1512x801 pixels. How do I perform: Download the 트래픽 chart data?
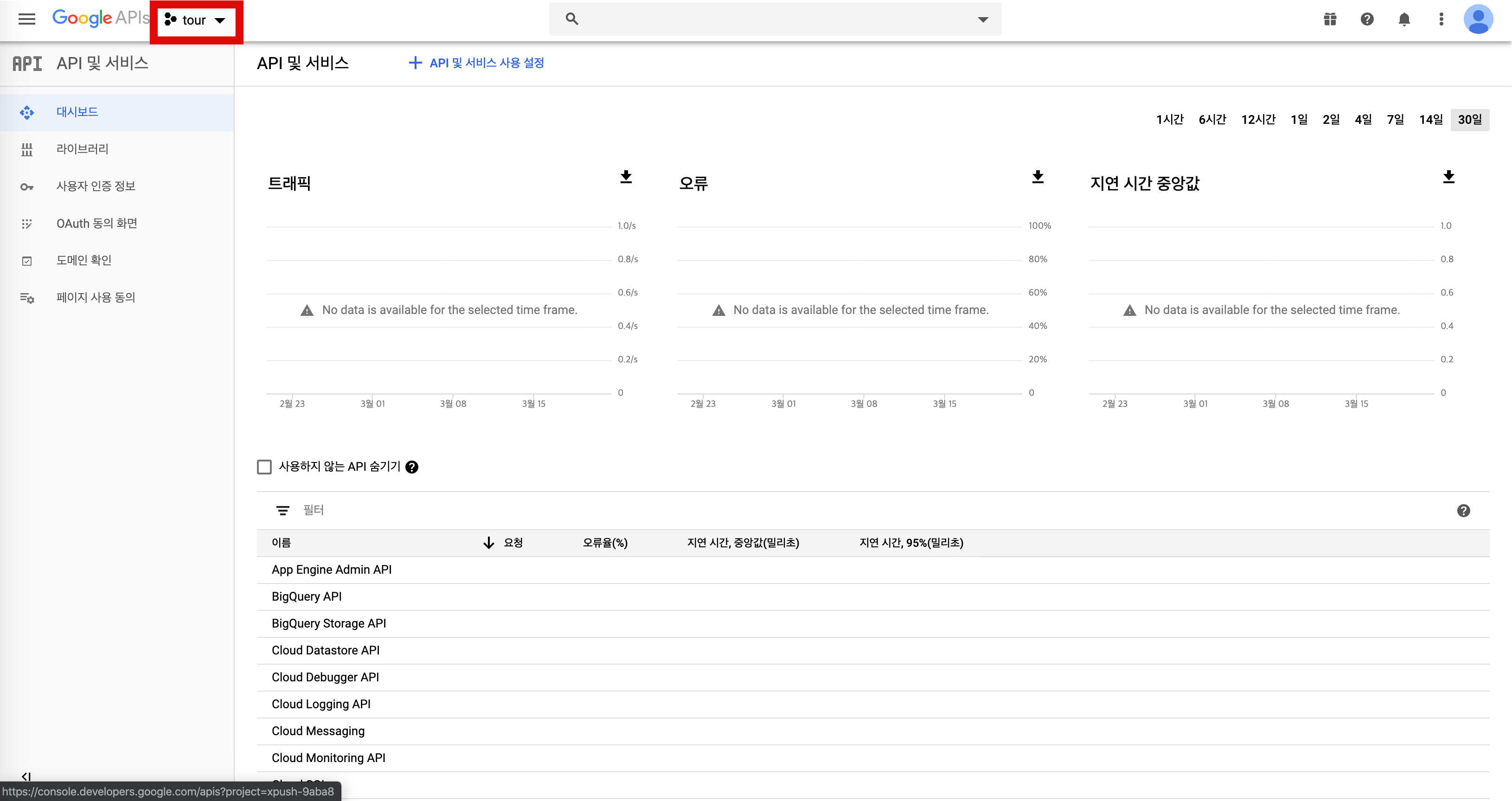pyautogui.click(x=626, y=177)
